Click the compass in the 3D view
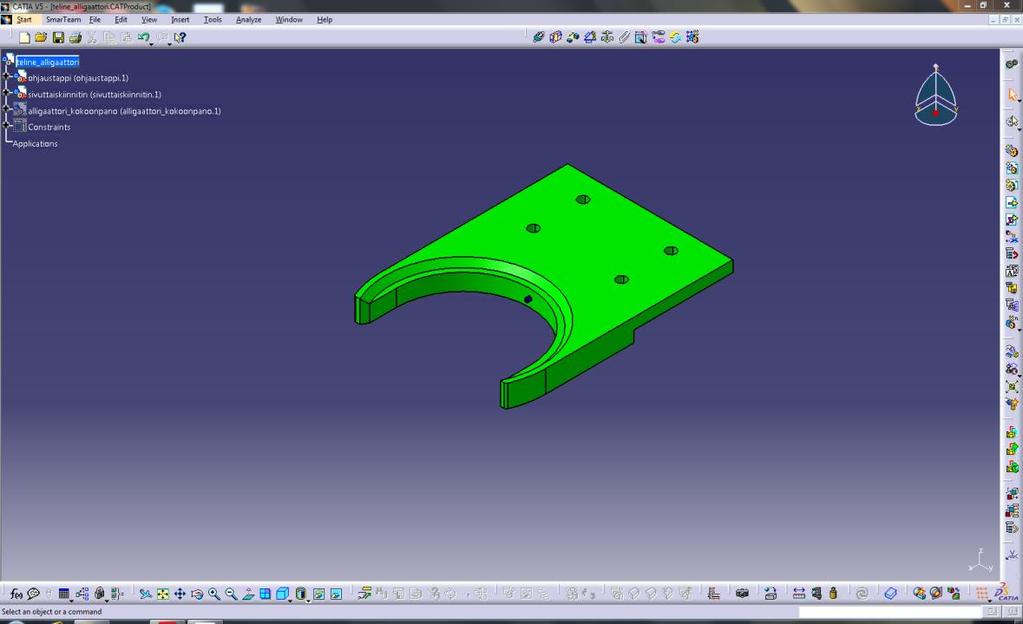1023x624 pixels. pyautogui.click(x=936, y=95)
